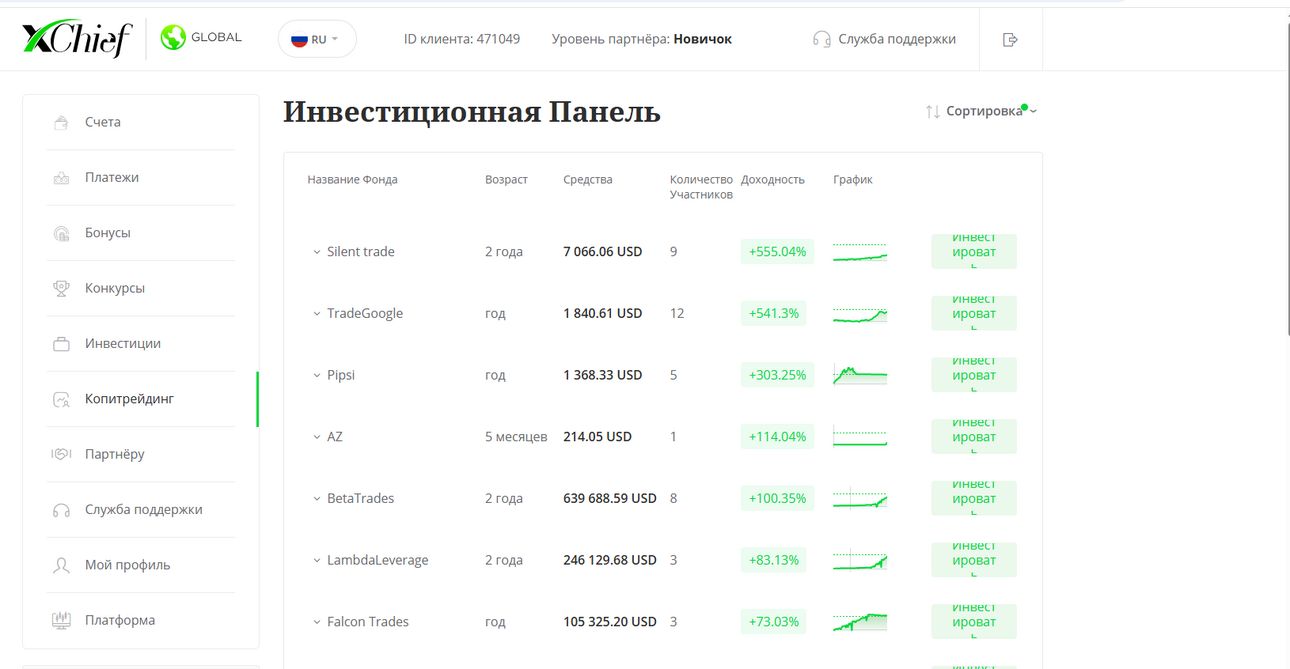The width and height of the screenshot is (1290, 669).
Task: Click the invest button for Silent trade
Action: tap(974, 251)
